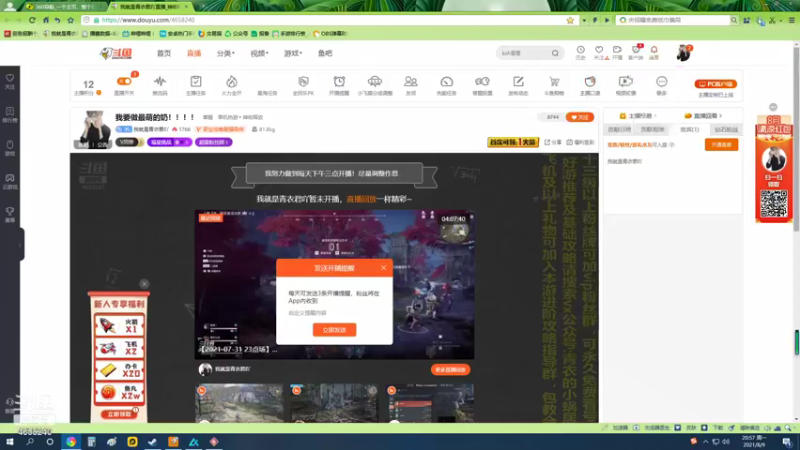
Task: Open the 视频投稿 video upload icon
Action: [x=626, y=81]
